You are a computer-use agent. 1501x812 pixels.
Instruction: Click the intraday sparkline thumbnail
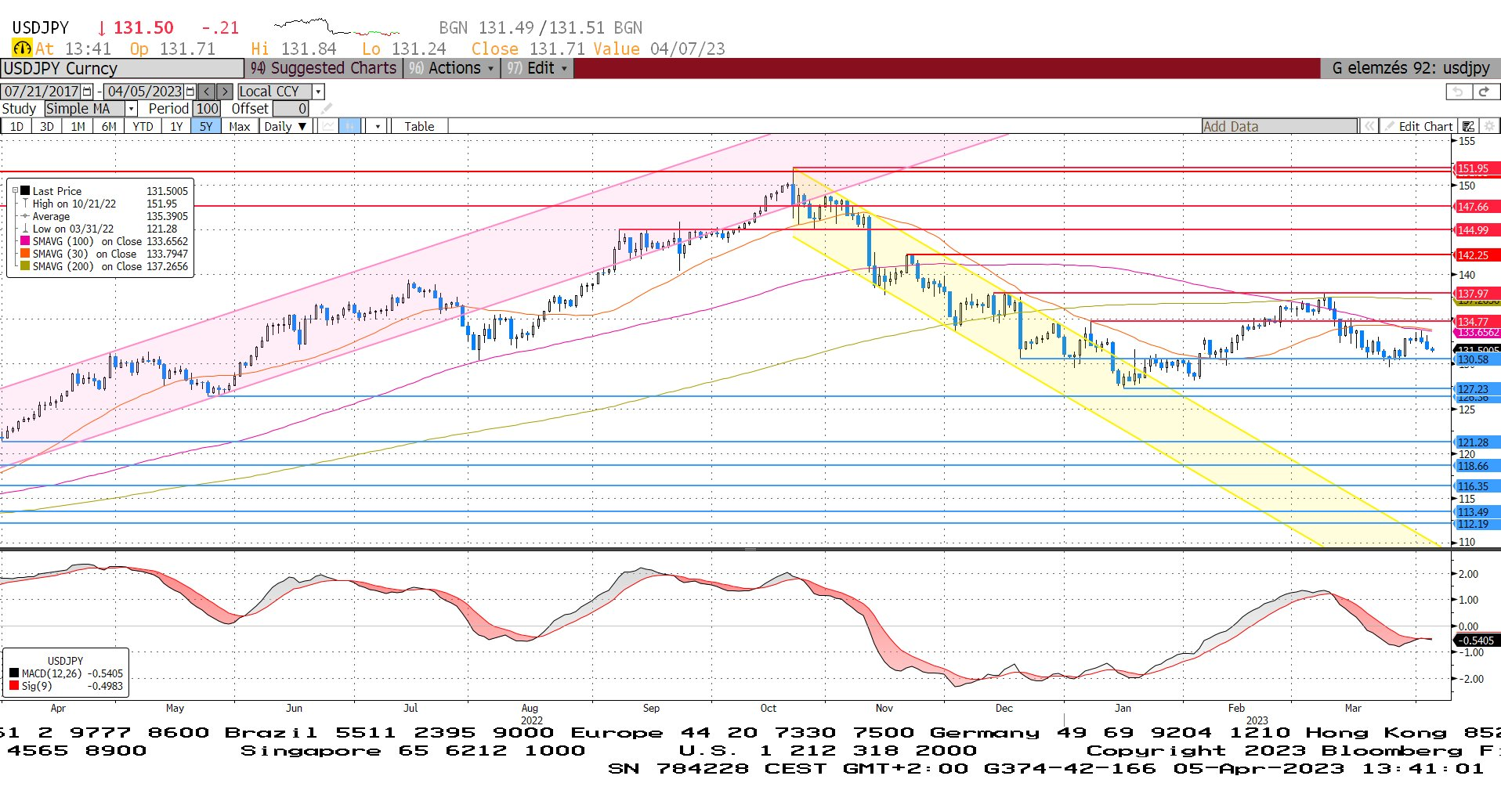pyautogui.click(x=337, y=27)
